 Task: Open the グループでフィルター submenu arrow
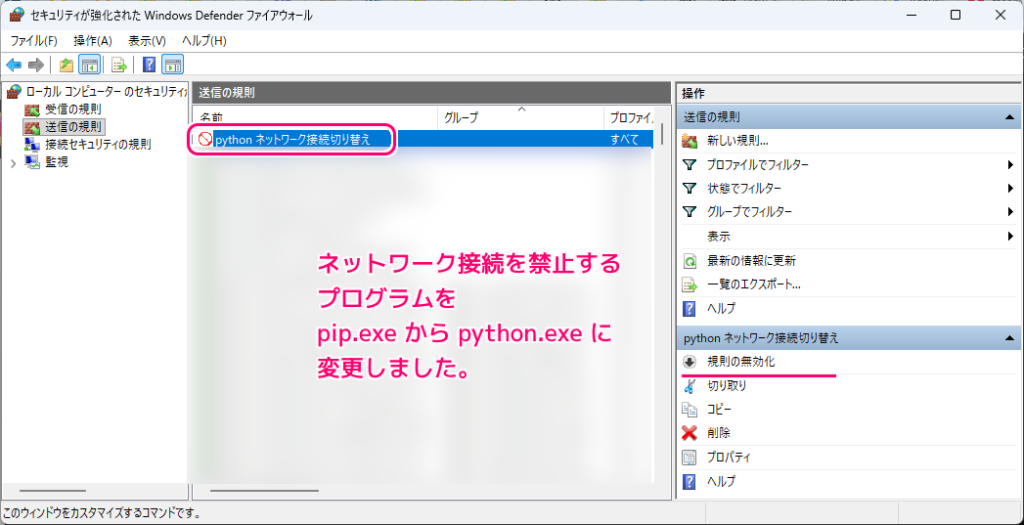1010,212
